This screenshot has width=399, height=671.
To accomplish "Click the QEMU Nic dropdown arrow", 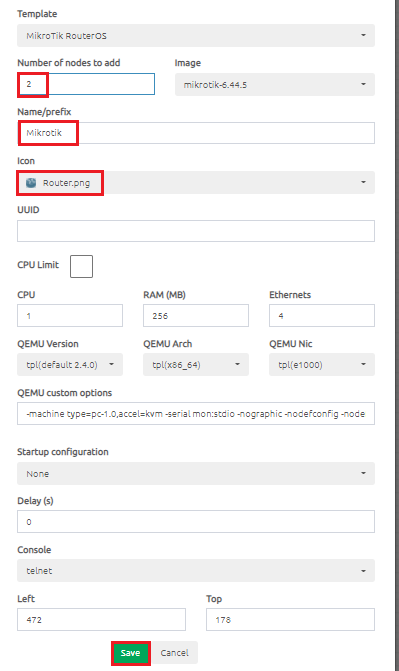I will pyautogui.click(x=363, y=365).
